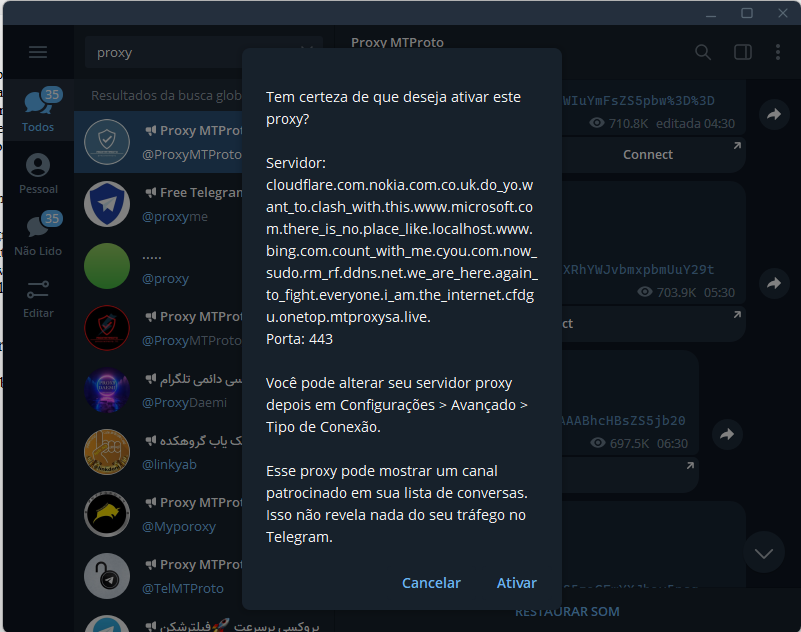The height and width of the screenshot is (632, 801).
Task: Click the blue shield avatar of @proxyme
Action: (107, 204)
